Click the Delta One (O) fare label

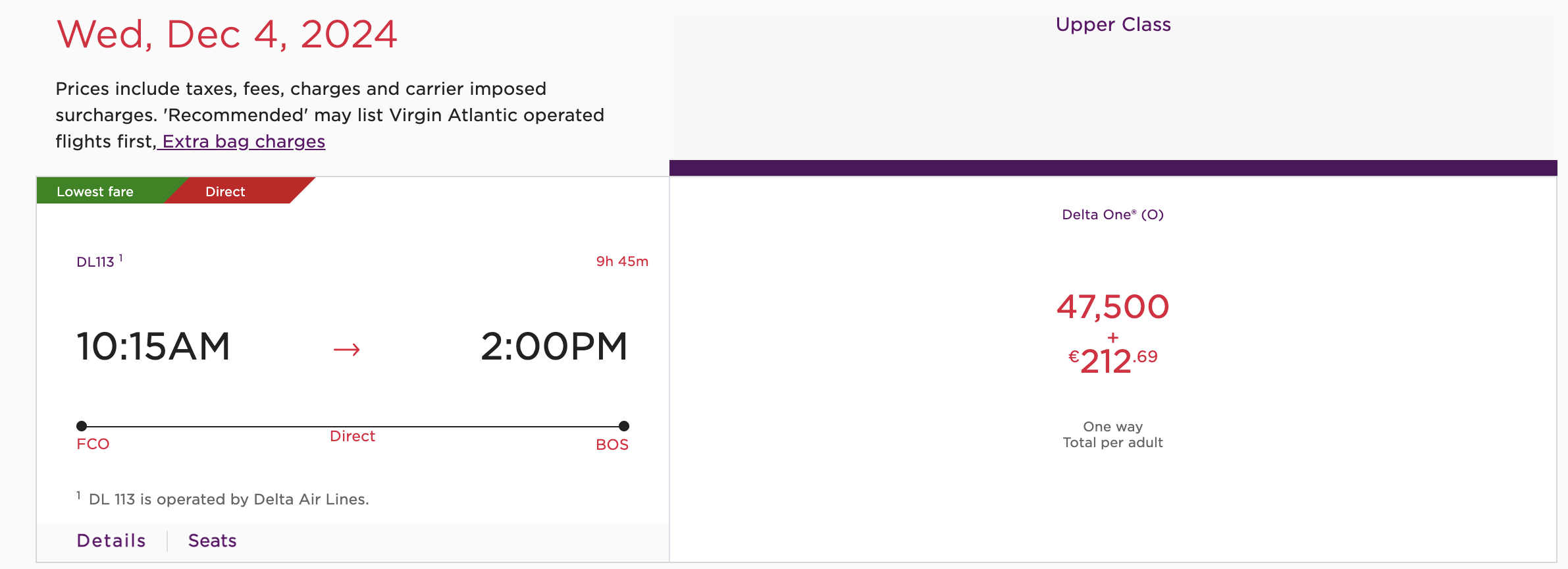(1112, 215)
